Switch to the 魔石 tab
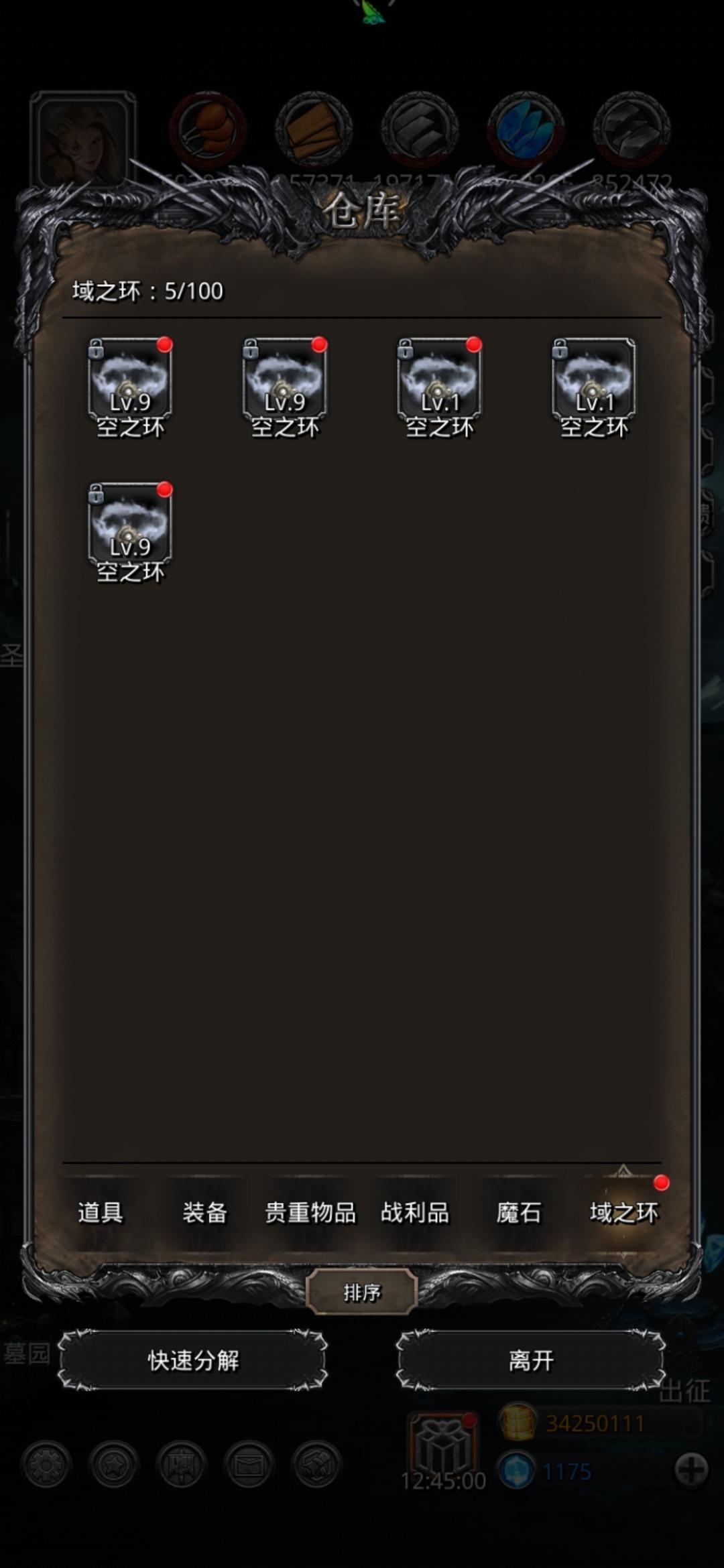Viewport: 724px width, 1568px height. 519,1213
